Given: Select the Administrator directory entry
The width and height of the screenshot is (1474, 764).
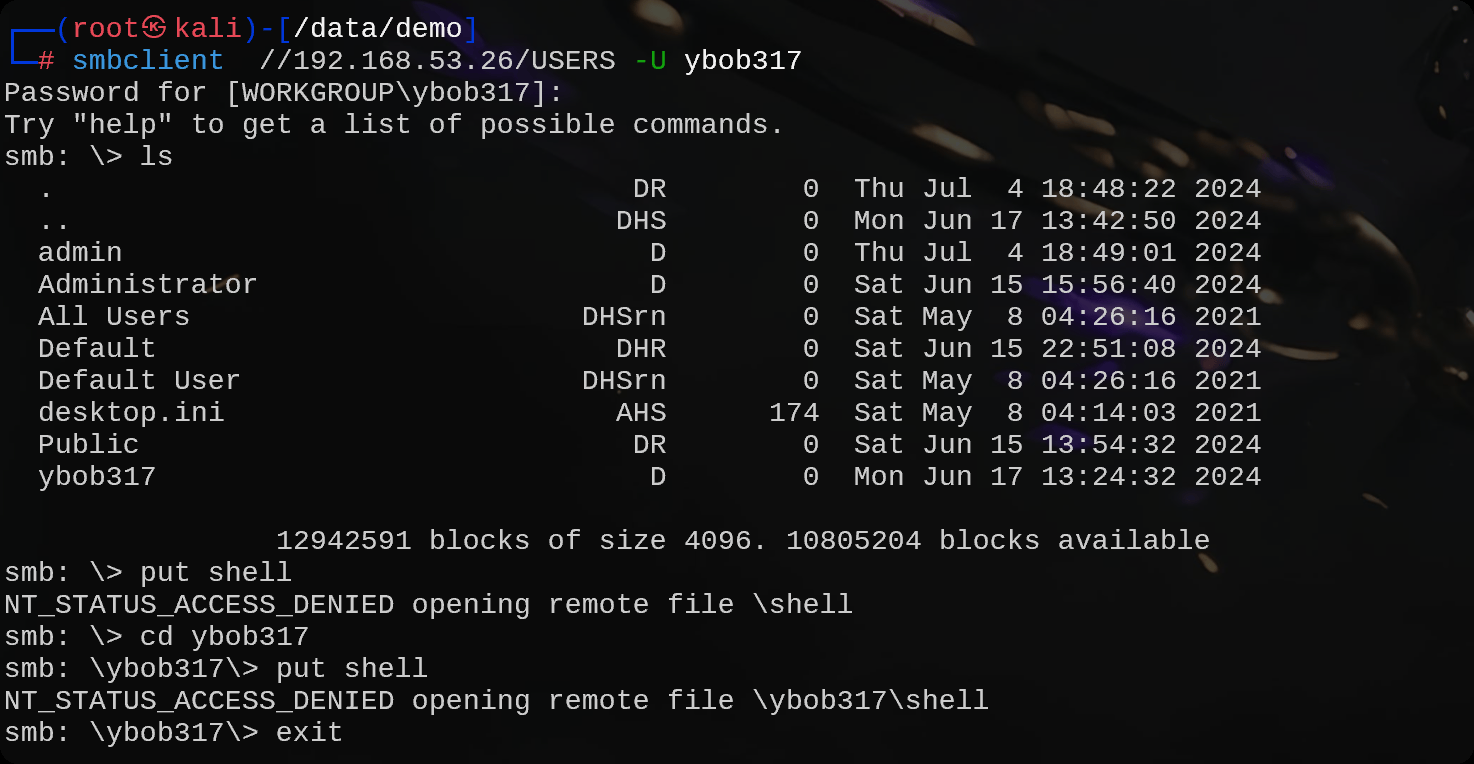Looking at the screenshot, I should (147, 285).
